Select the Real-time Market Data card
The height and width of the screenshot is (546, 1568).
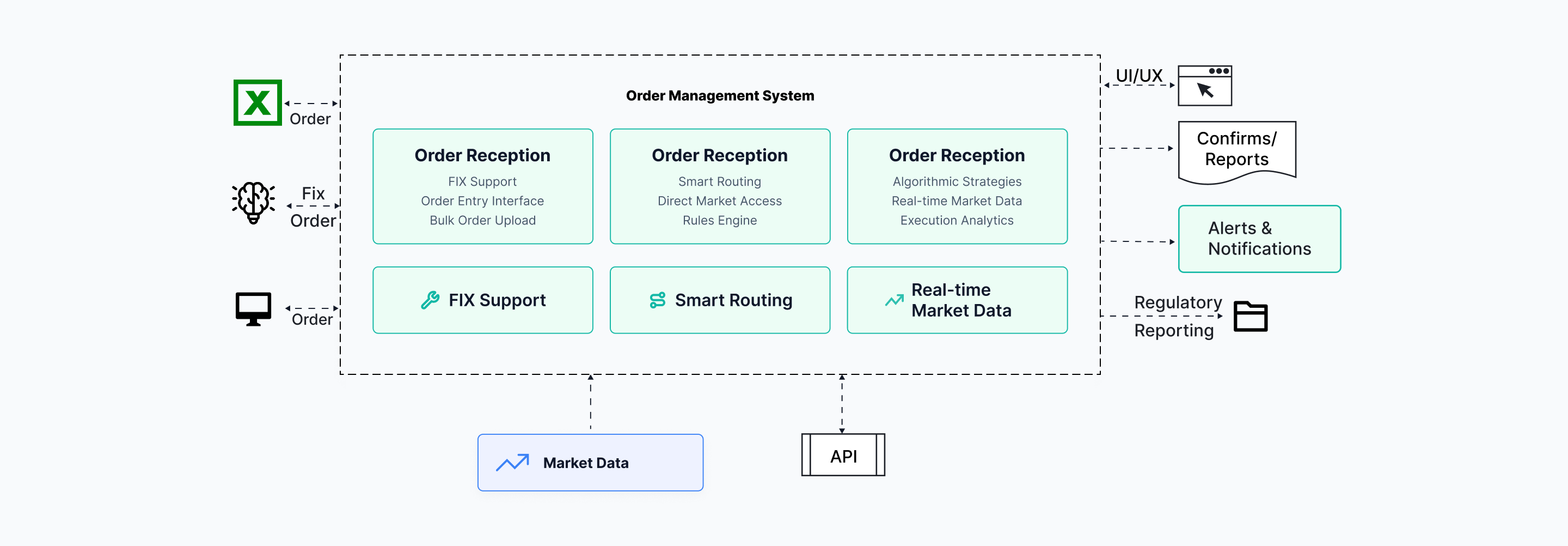click(x=957, y=300)
